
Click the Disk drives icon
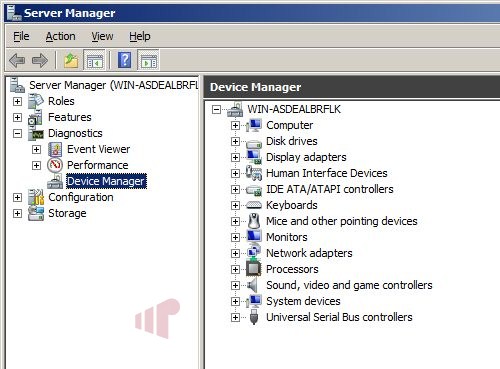click(x=254, y=143)
